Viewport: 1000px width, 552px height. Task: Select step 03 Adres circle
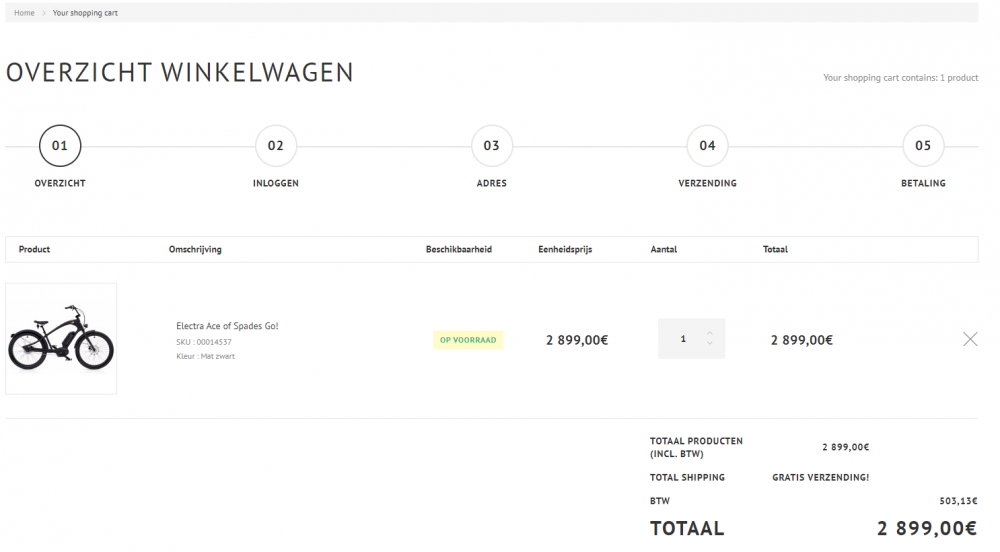(x=492, y=145)
